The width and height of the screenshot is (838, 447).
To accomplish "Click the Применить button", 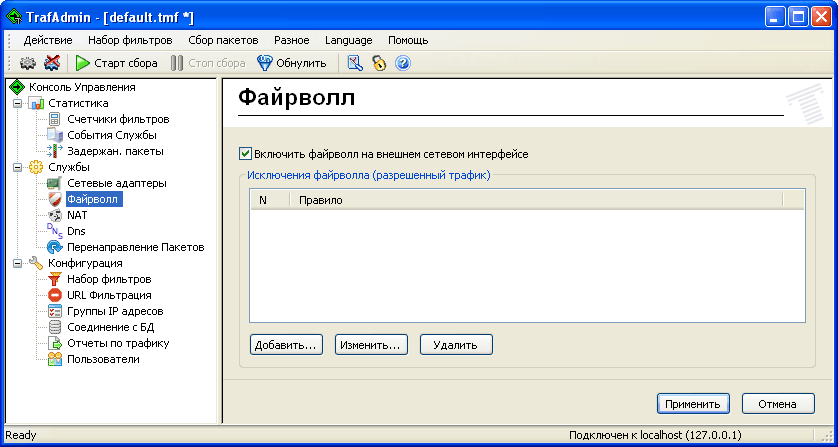I will point(693,404).
